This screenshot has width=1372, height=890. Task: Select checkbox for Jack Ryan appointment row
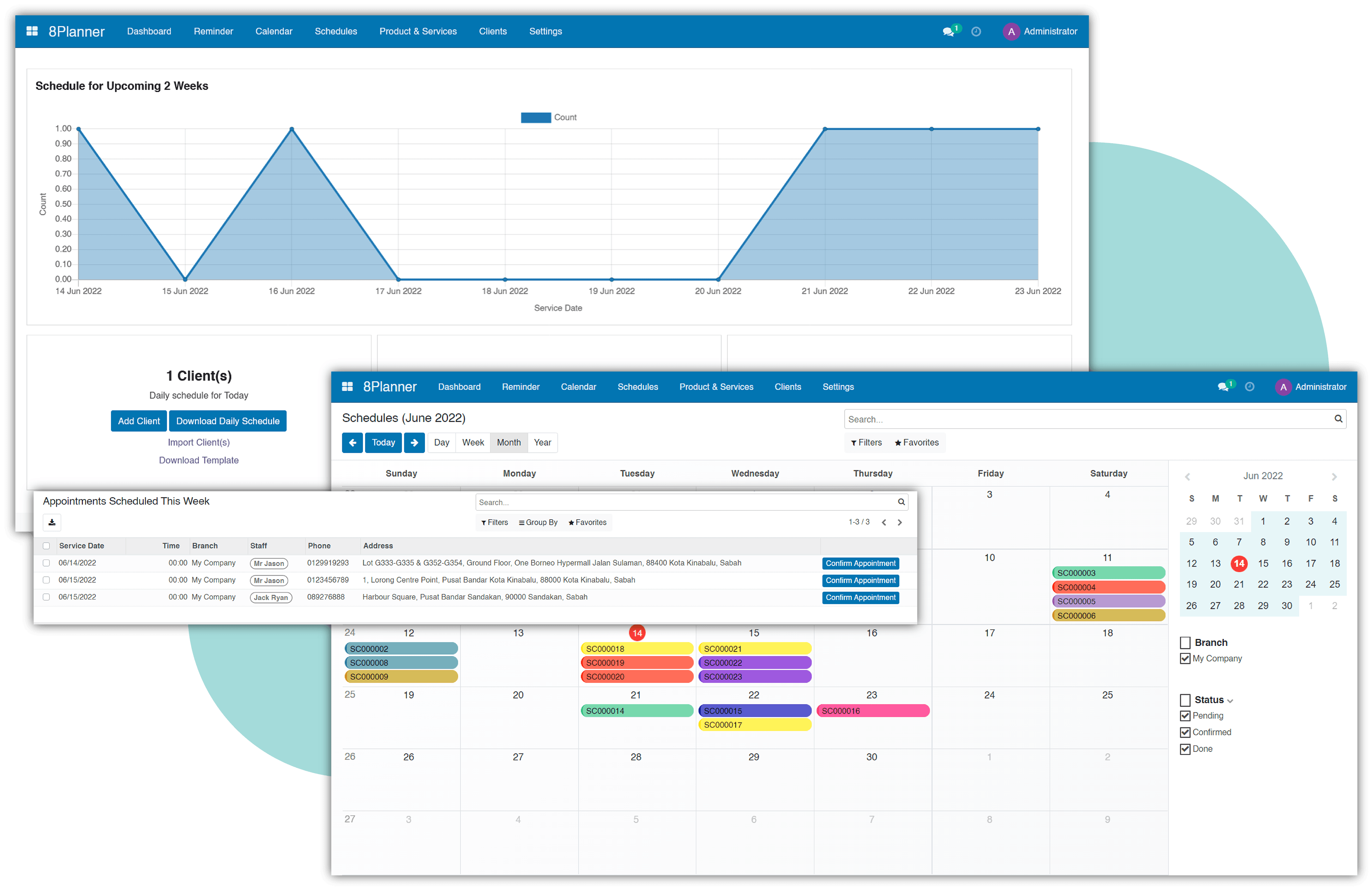click(x=46, y=597)
